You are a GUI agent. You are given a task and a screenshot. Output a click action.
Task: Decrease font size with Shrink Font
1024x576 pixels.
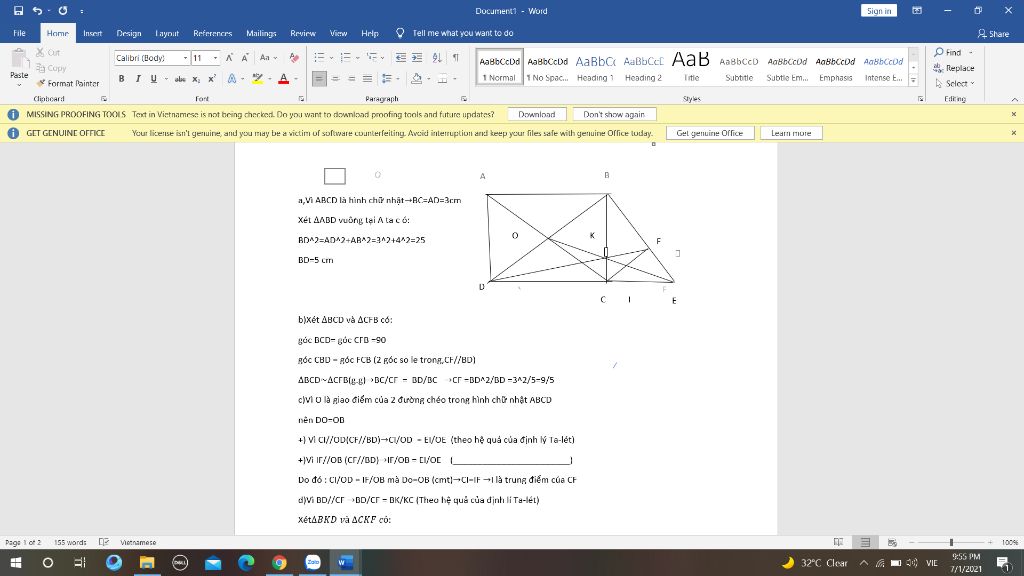click(245, 57)
